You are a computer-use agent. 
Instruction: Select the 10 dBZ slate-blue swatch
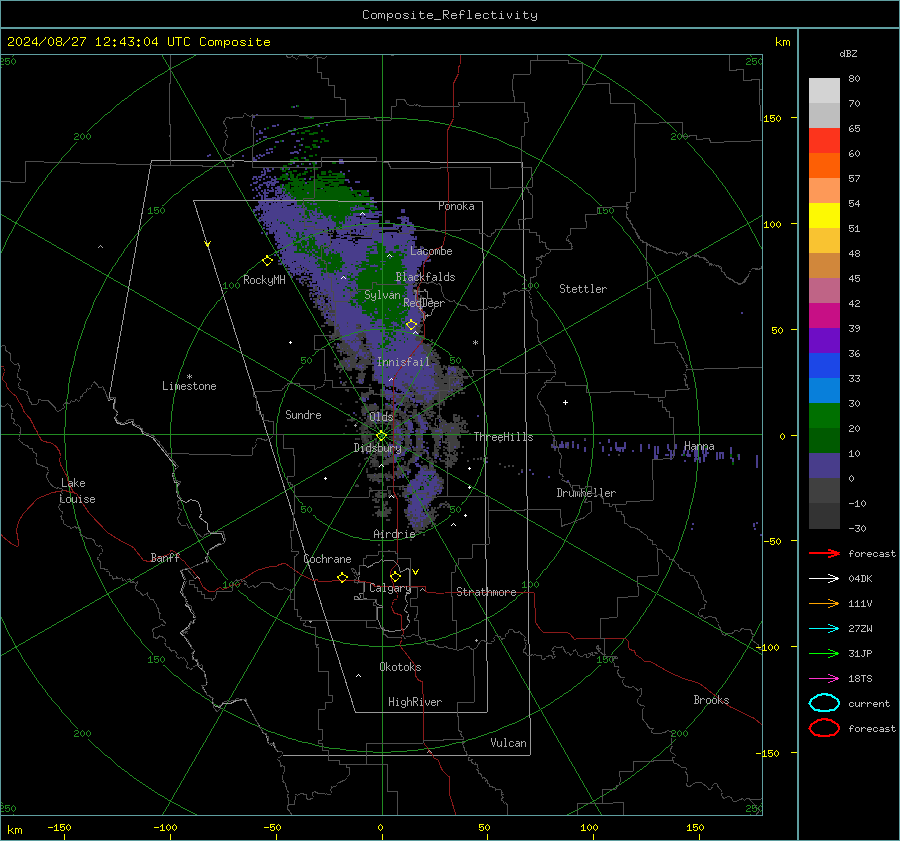[824, 466]
